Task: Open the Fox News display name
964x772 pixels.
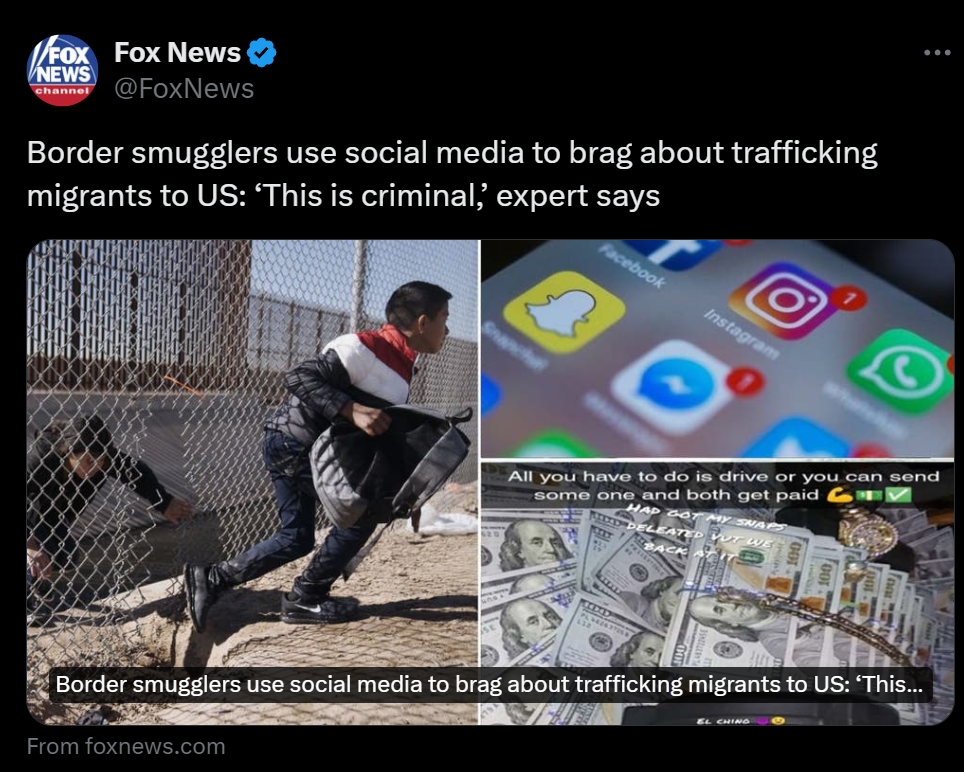Action: click(x=177, y=53)
